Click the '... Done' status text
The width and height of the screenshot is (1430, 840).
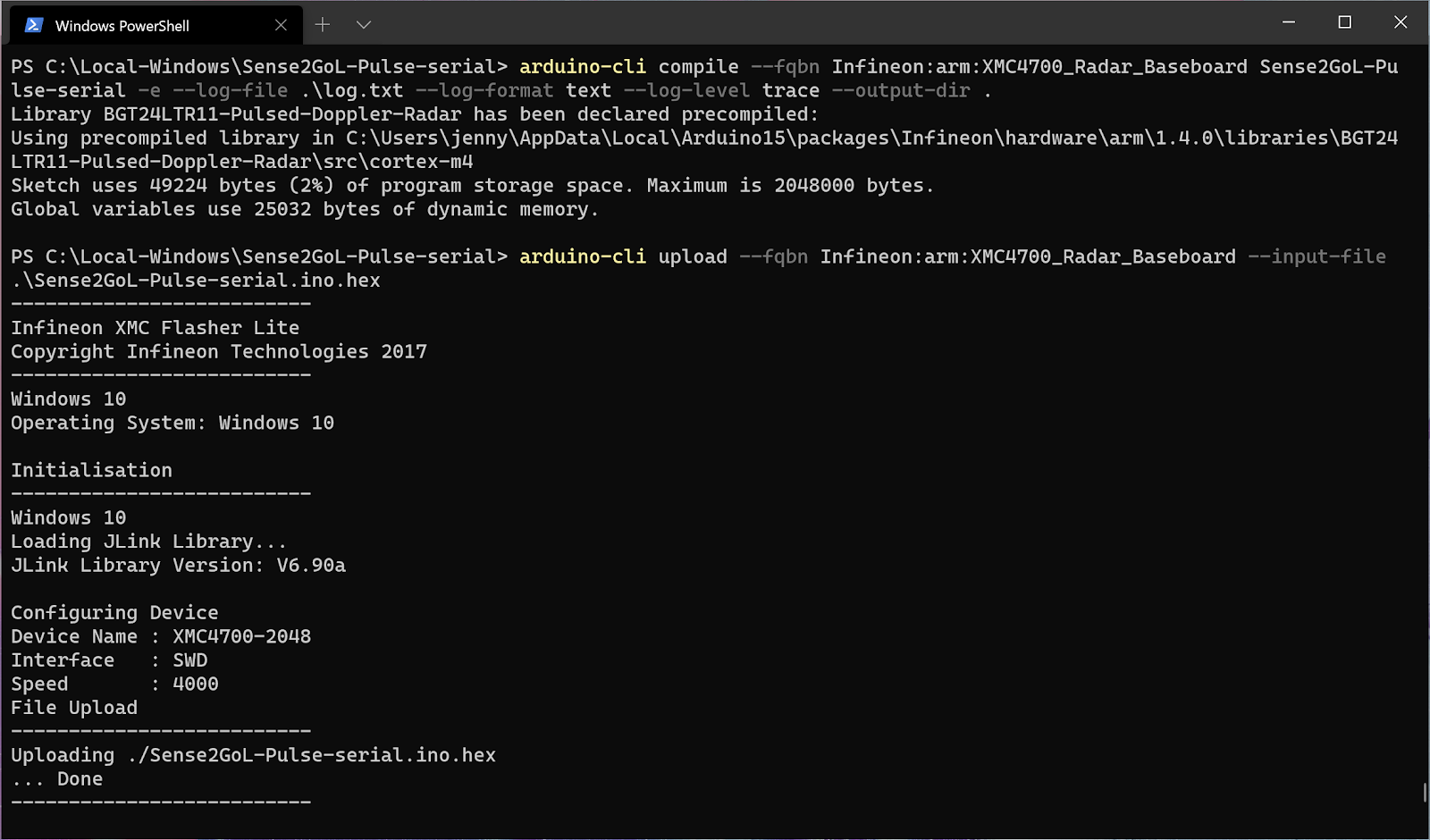[x=57, y=779]
